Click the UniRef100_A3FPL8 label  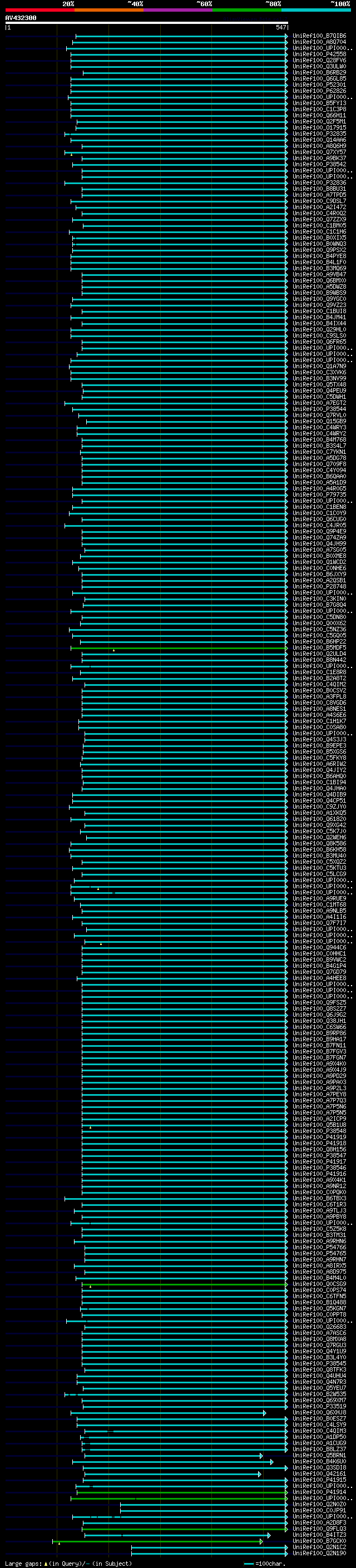[319, 696]
